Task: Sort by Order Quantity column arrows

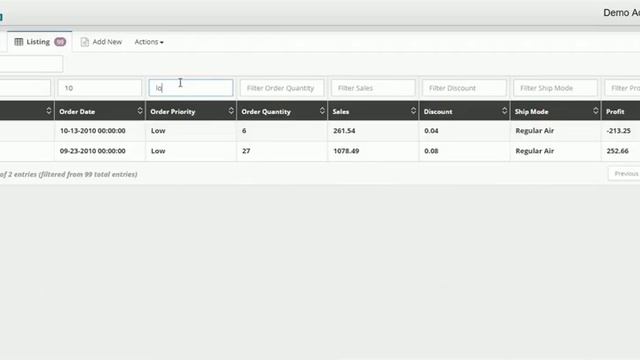Action: pyautogui.click(x=322, y=111)
